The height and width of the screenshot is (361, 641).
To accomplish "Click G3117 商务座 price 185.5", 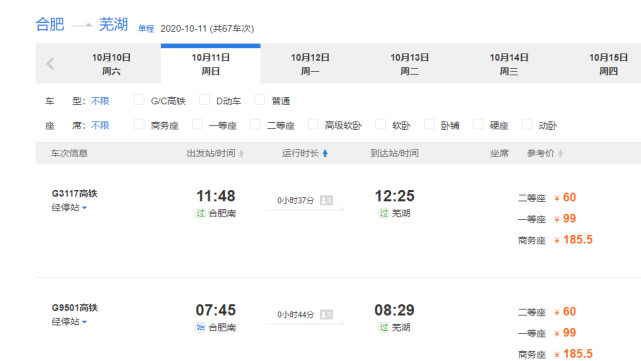I will point(578,240).
